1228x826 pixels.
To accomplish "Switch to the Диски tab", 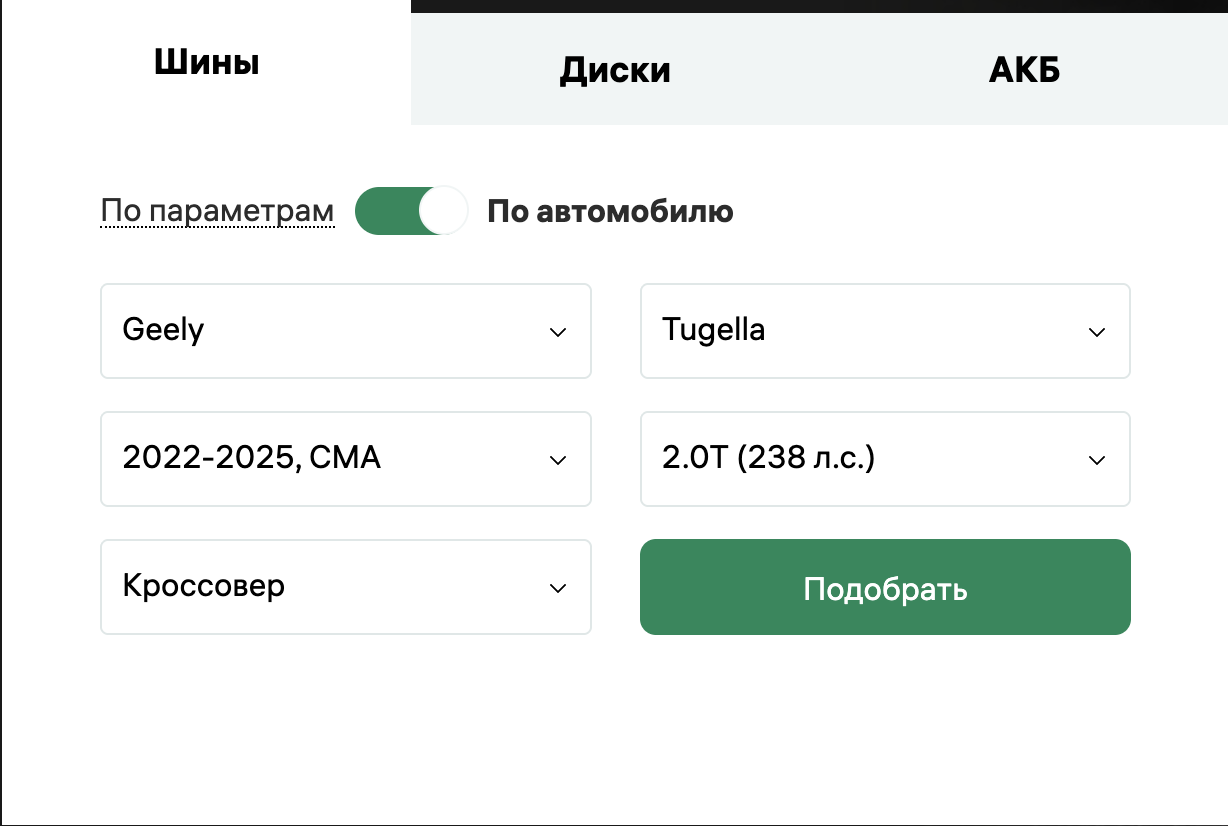I will pyautogui.click(x=614, y=68).
